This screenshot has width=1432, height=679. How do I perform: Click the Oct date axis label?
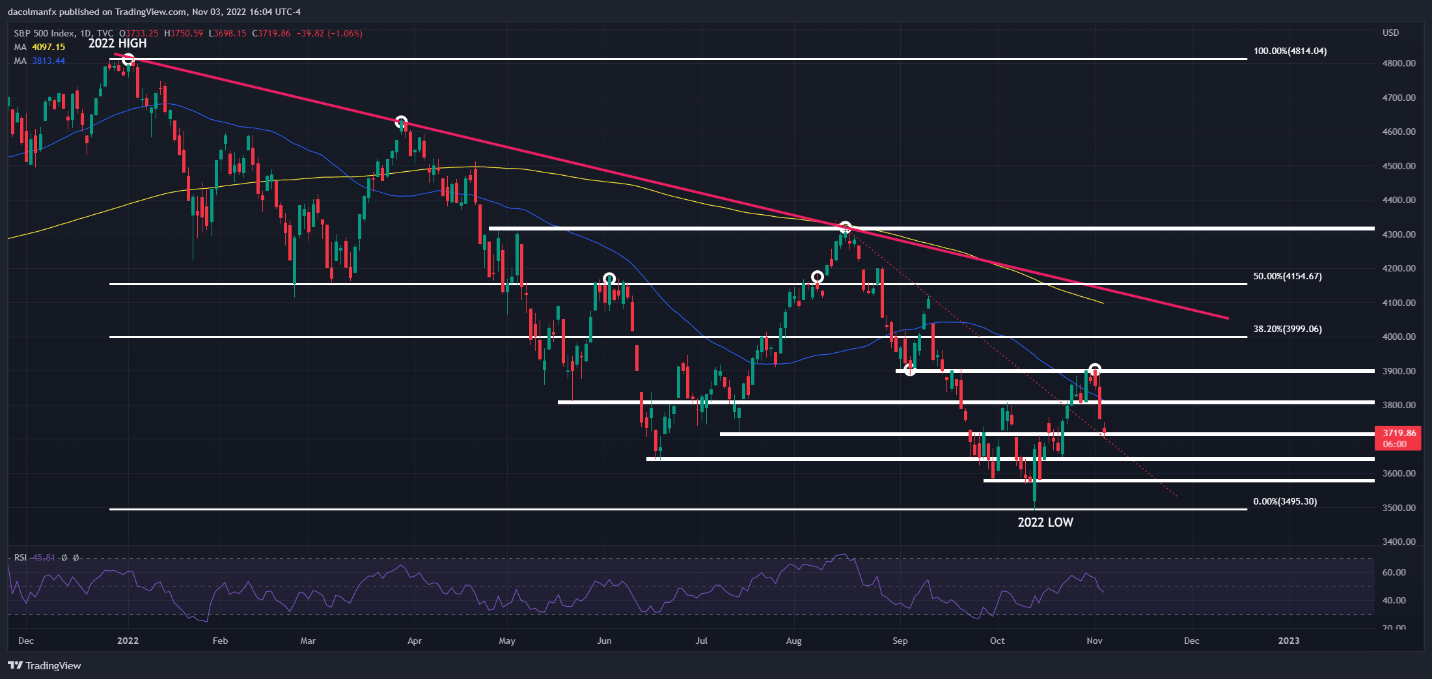[996, 639]
